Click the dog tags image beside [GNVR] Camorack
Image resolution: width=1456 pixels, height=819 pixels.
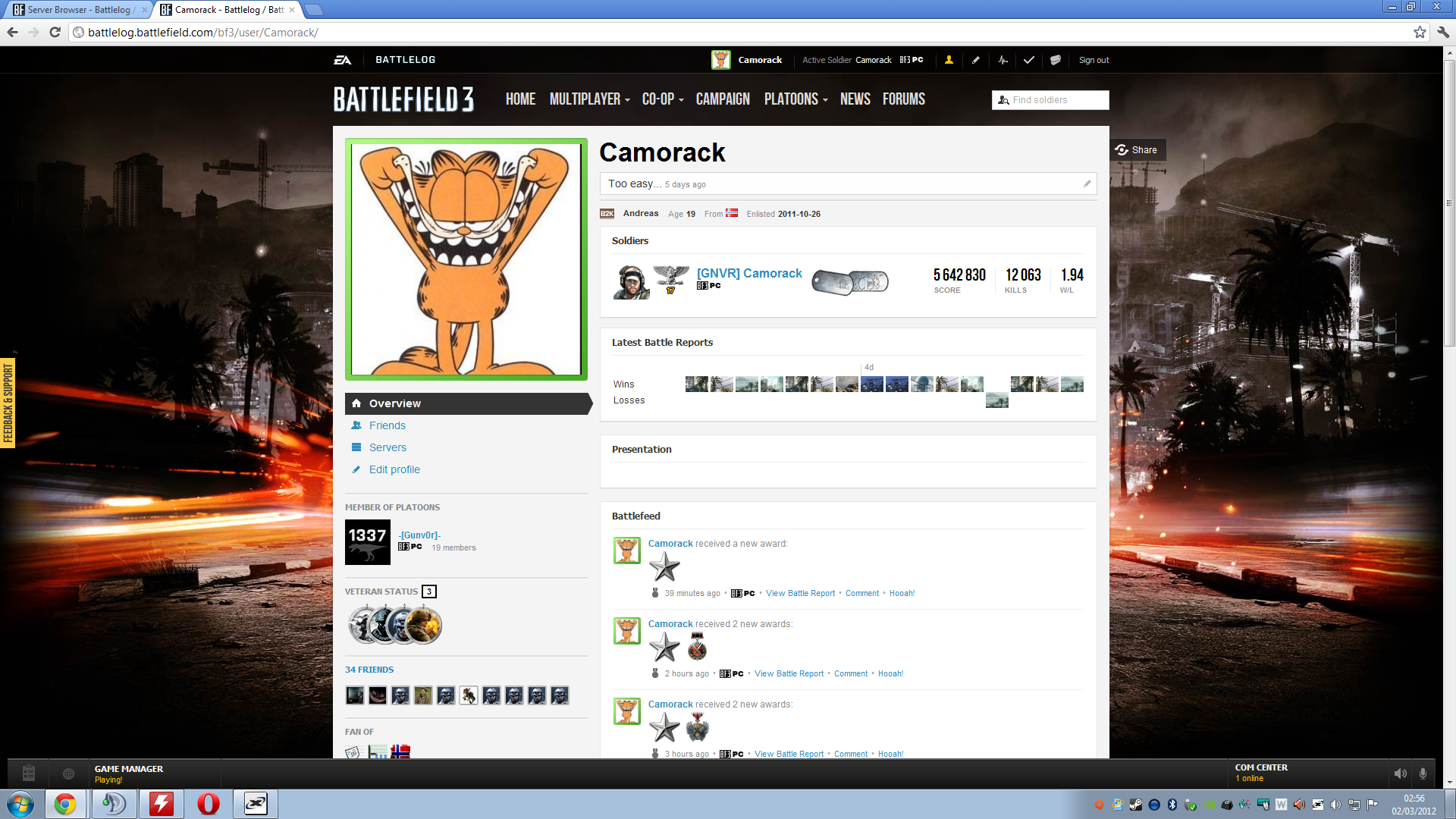(x=850, y=282)
